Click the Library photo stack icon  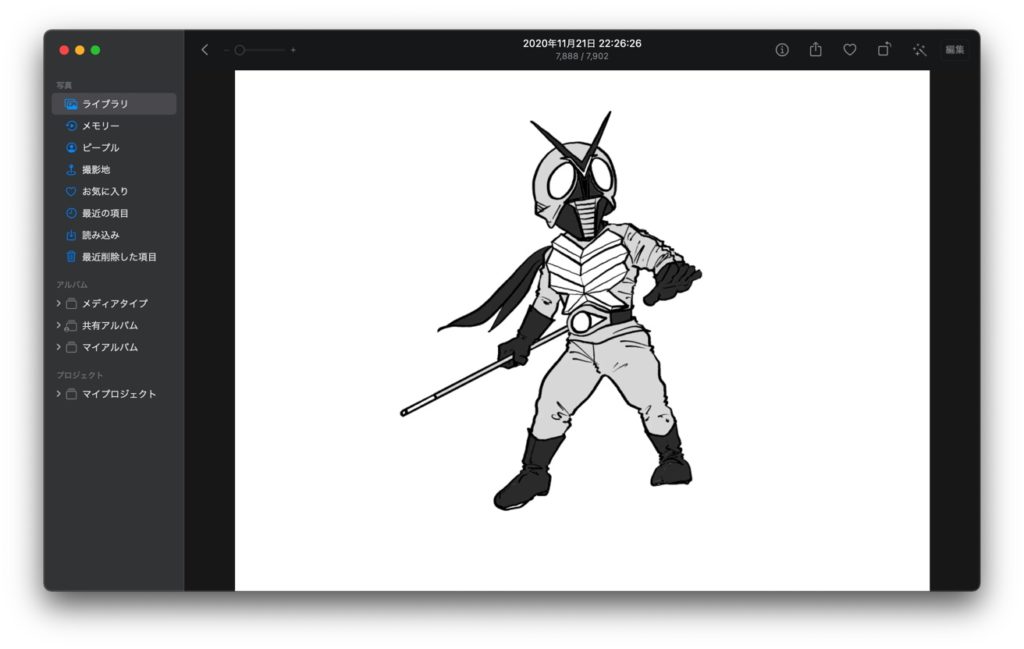(71, 104)
